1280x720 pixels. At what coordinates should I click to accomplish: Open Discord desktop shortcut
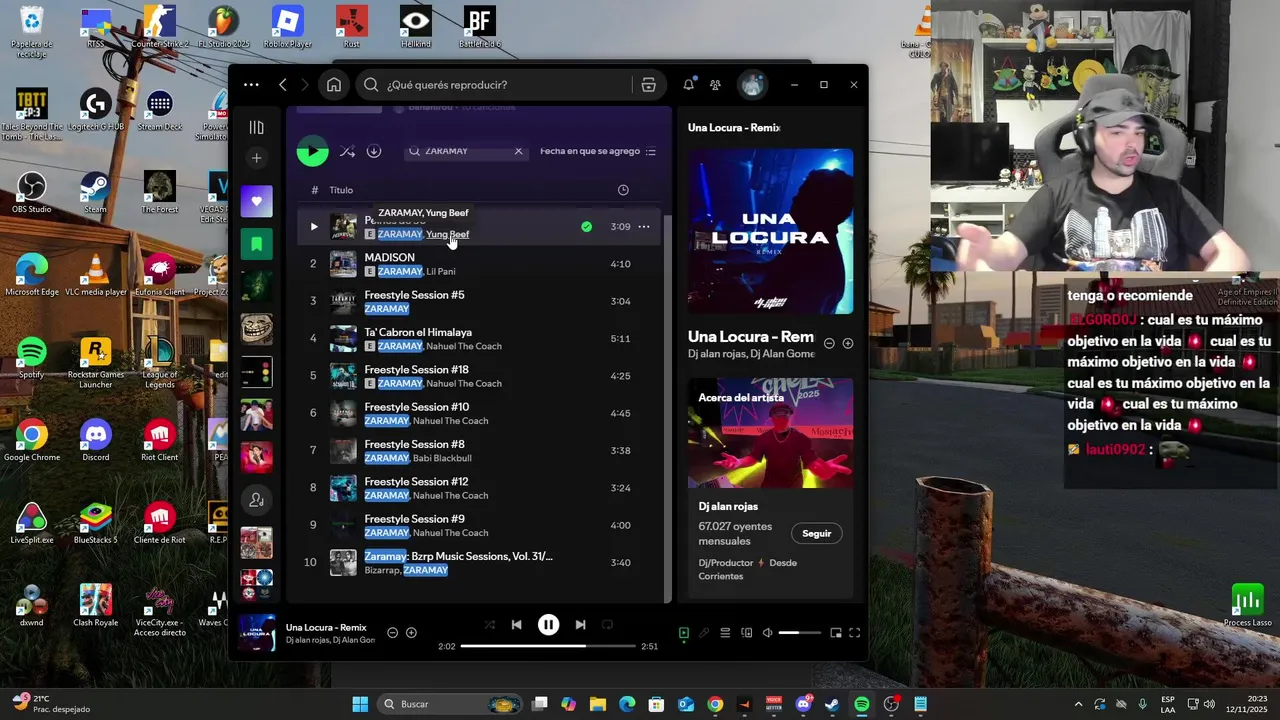click(x=96, y=441)
